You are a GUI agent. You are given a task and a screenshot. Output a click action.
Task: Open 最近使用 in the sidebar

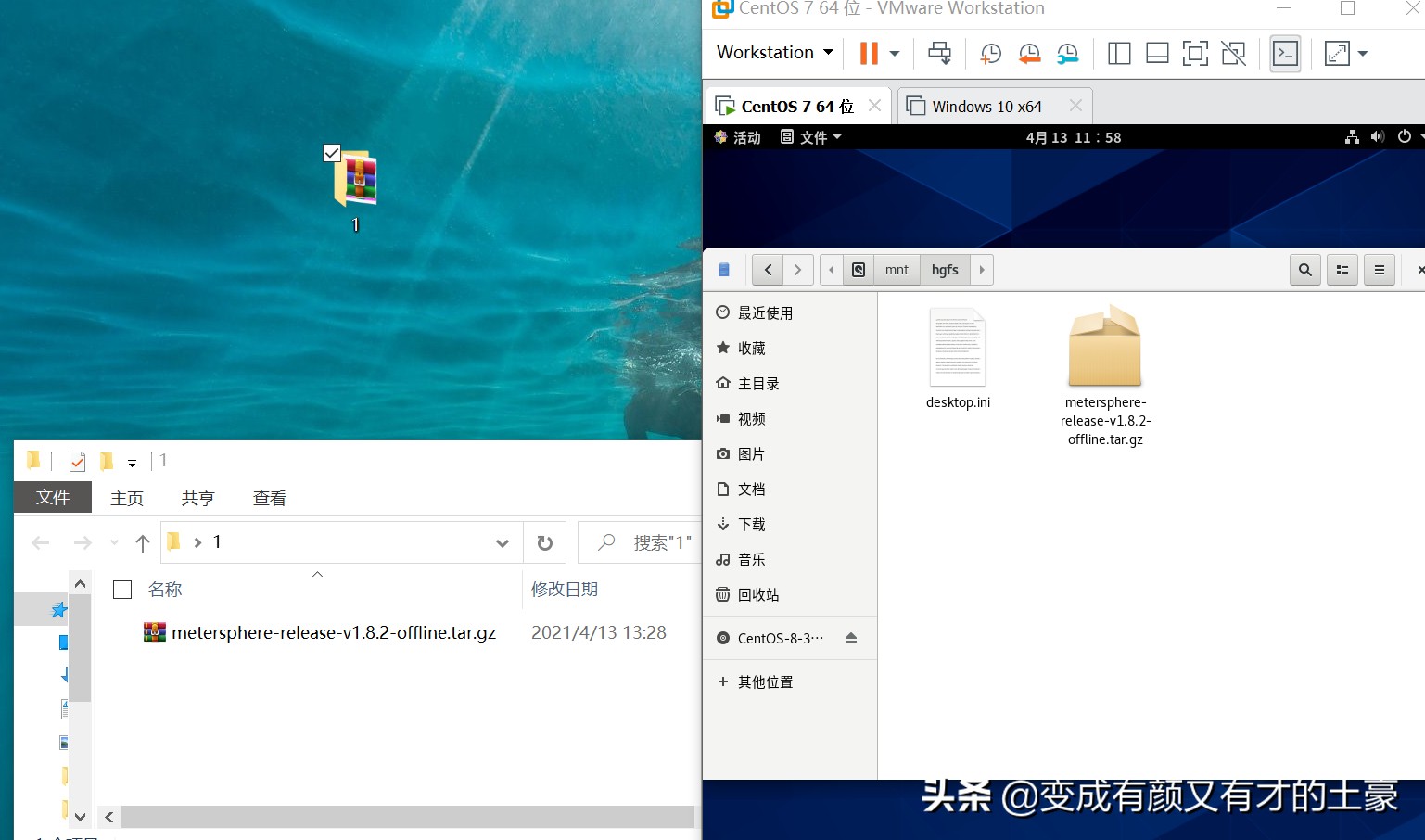click(x=790, y=313)
